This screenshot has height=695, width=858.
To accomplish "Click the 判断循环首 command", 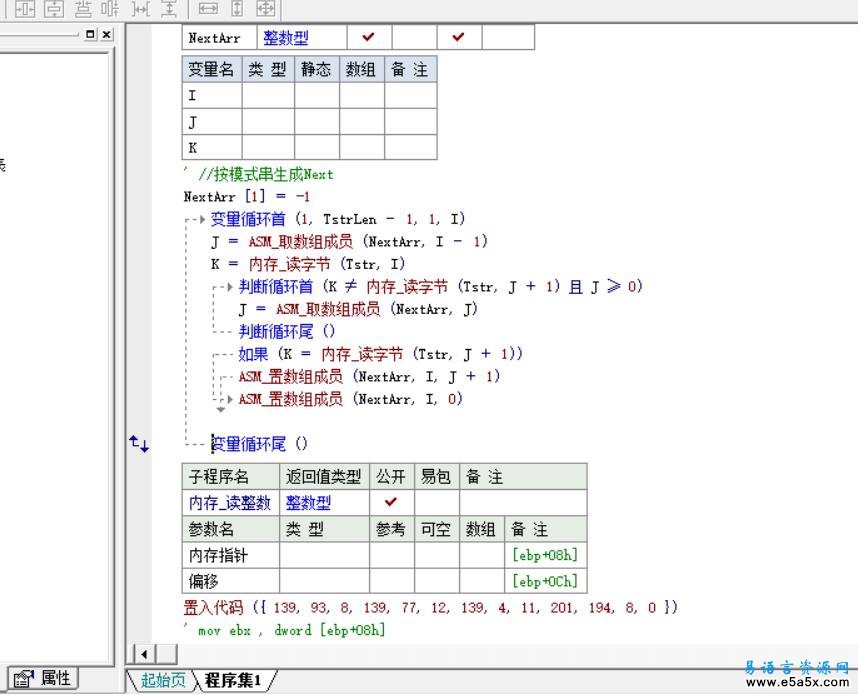I will click(276, 287).
